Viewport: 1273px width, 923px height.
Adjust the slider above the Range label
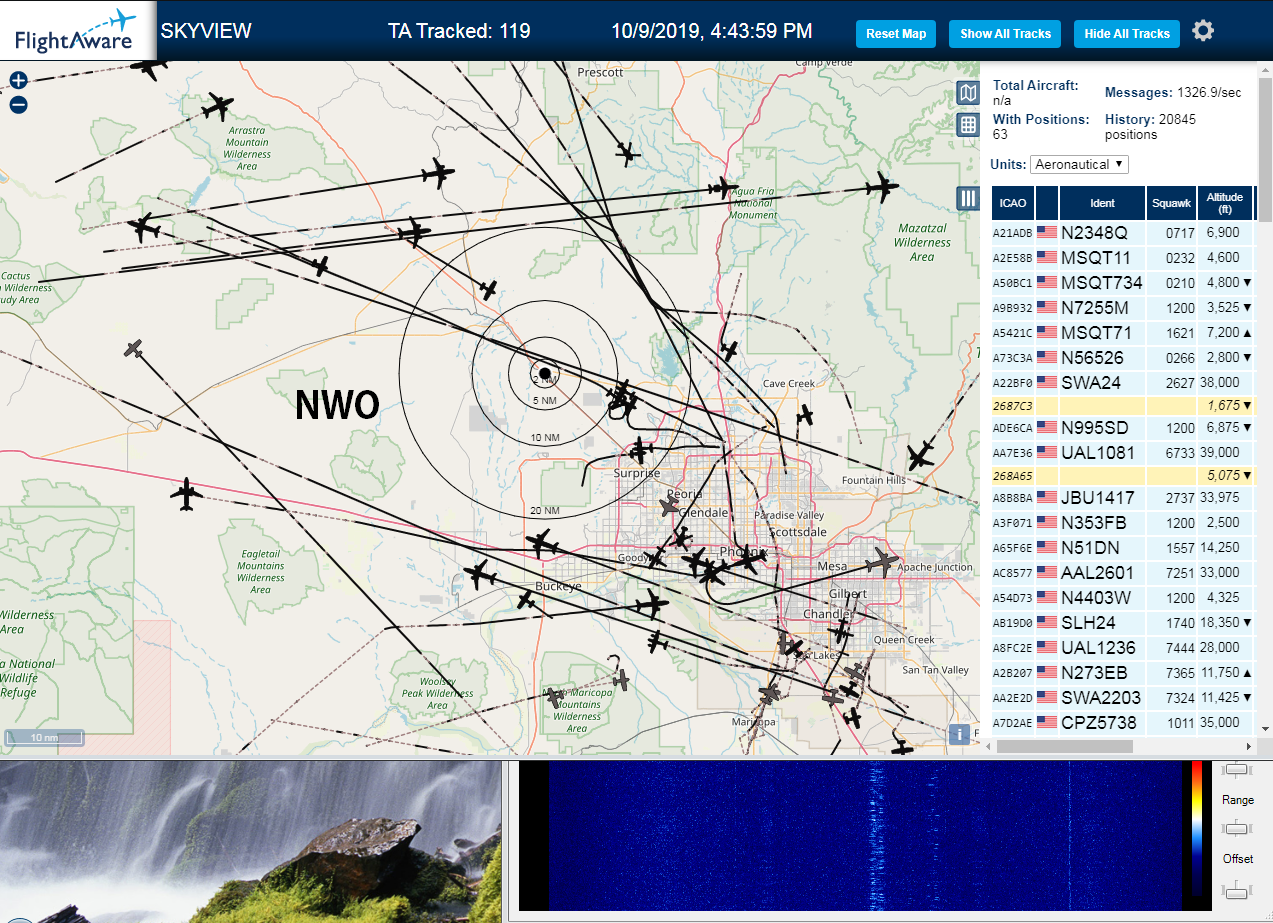[1237, 770]
